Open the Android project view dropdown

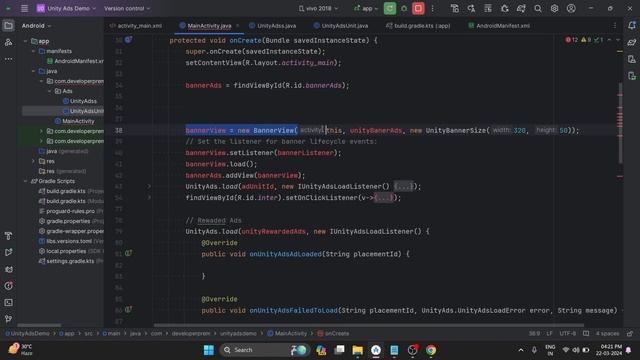36,26
